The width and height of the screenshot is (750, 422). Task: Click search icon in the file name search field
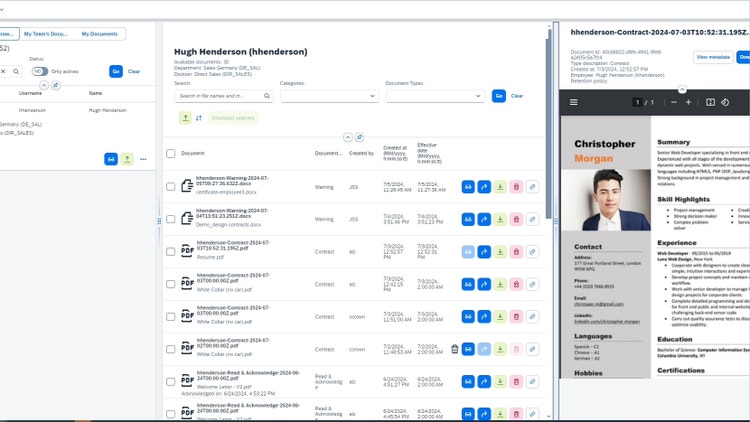[267, 96]
